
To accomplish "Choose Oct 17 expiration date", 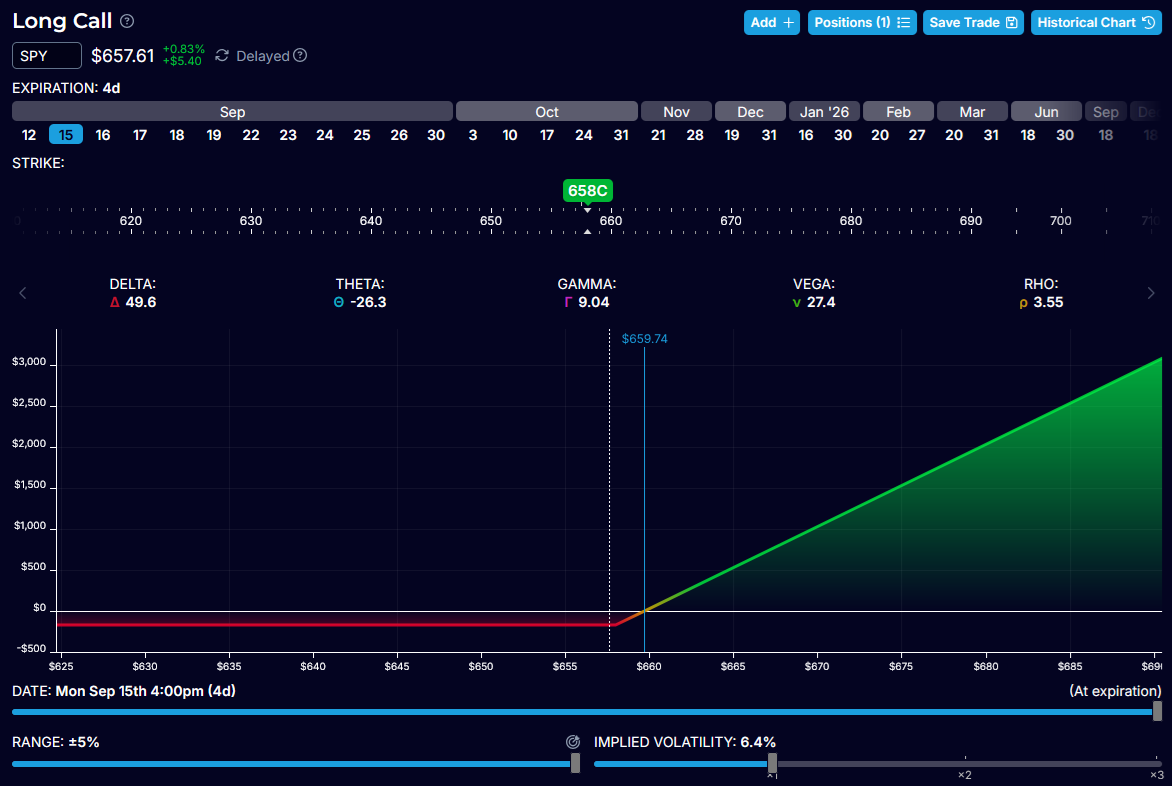I will (546, 135).
